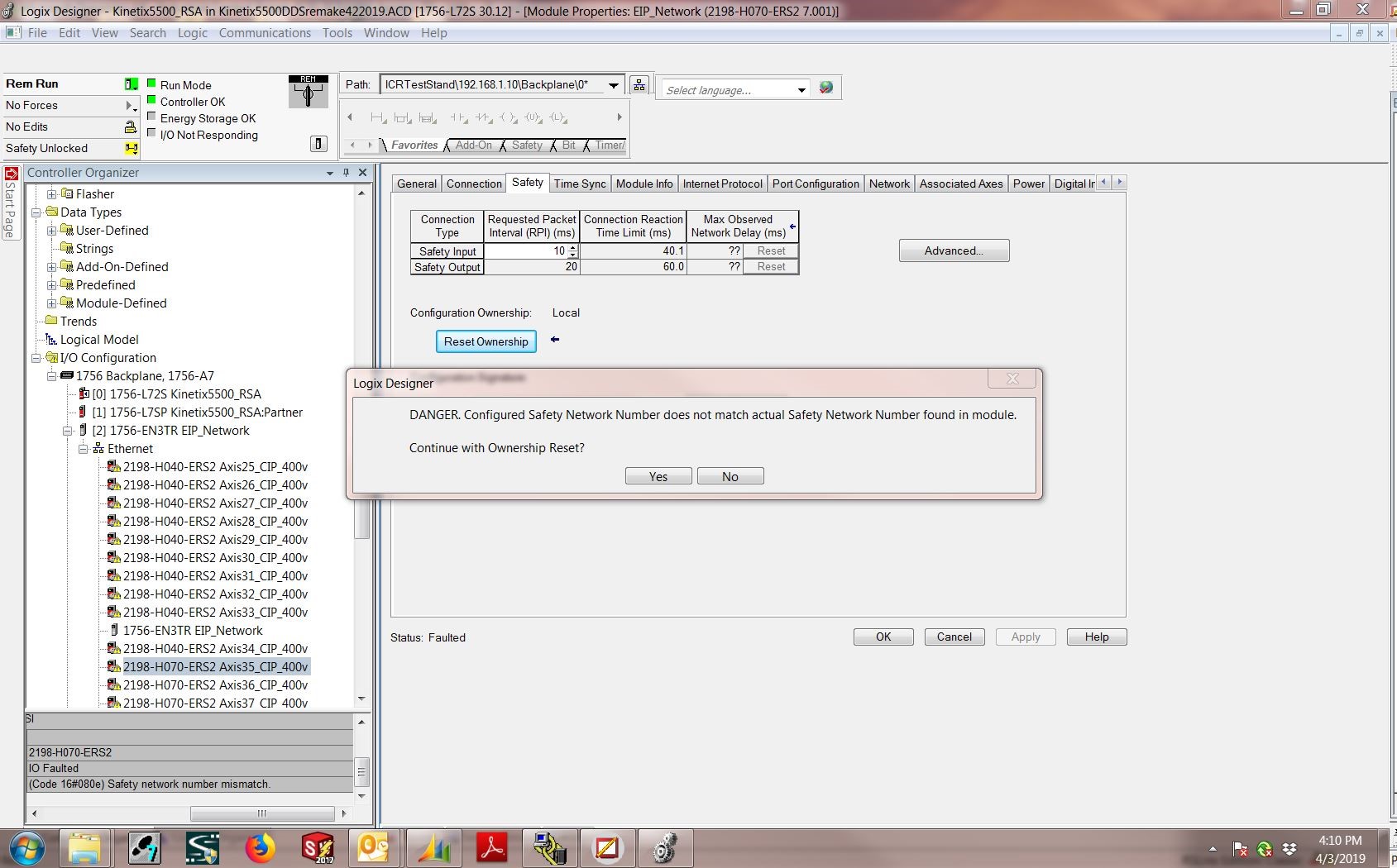This screenshot has height=868, width=1397.
Task: Select Axis25_CIP_400v drive module
Action: [x=215, y=467]
